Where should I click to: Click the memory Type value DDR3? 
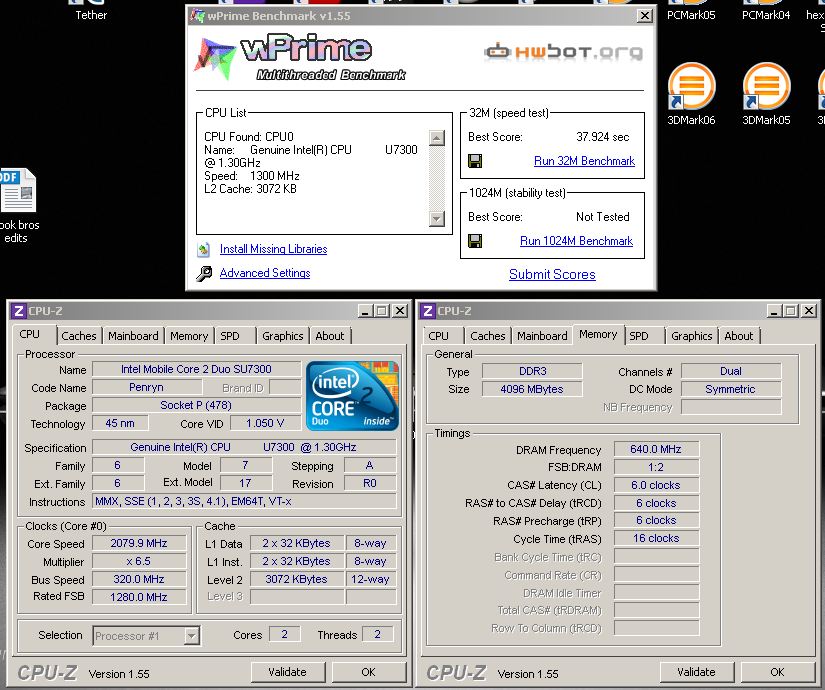point(532,371)
